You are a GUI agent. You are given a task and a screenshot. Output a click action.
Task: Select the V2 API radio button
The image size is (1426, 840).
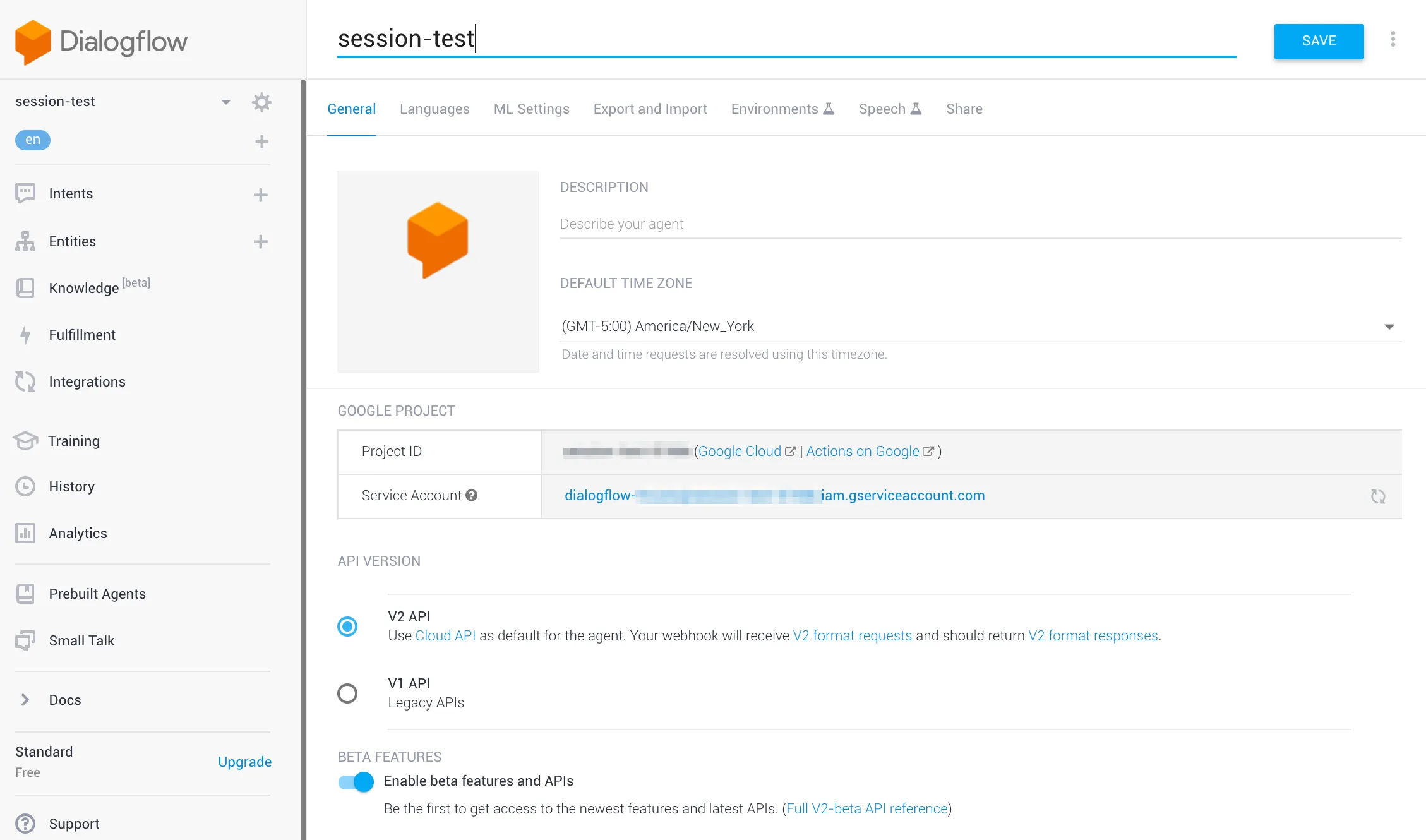pos(347,627)
